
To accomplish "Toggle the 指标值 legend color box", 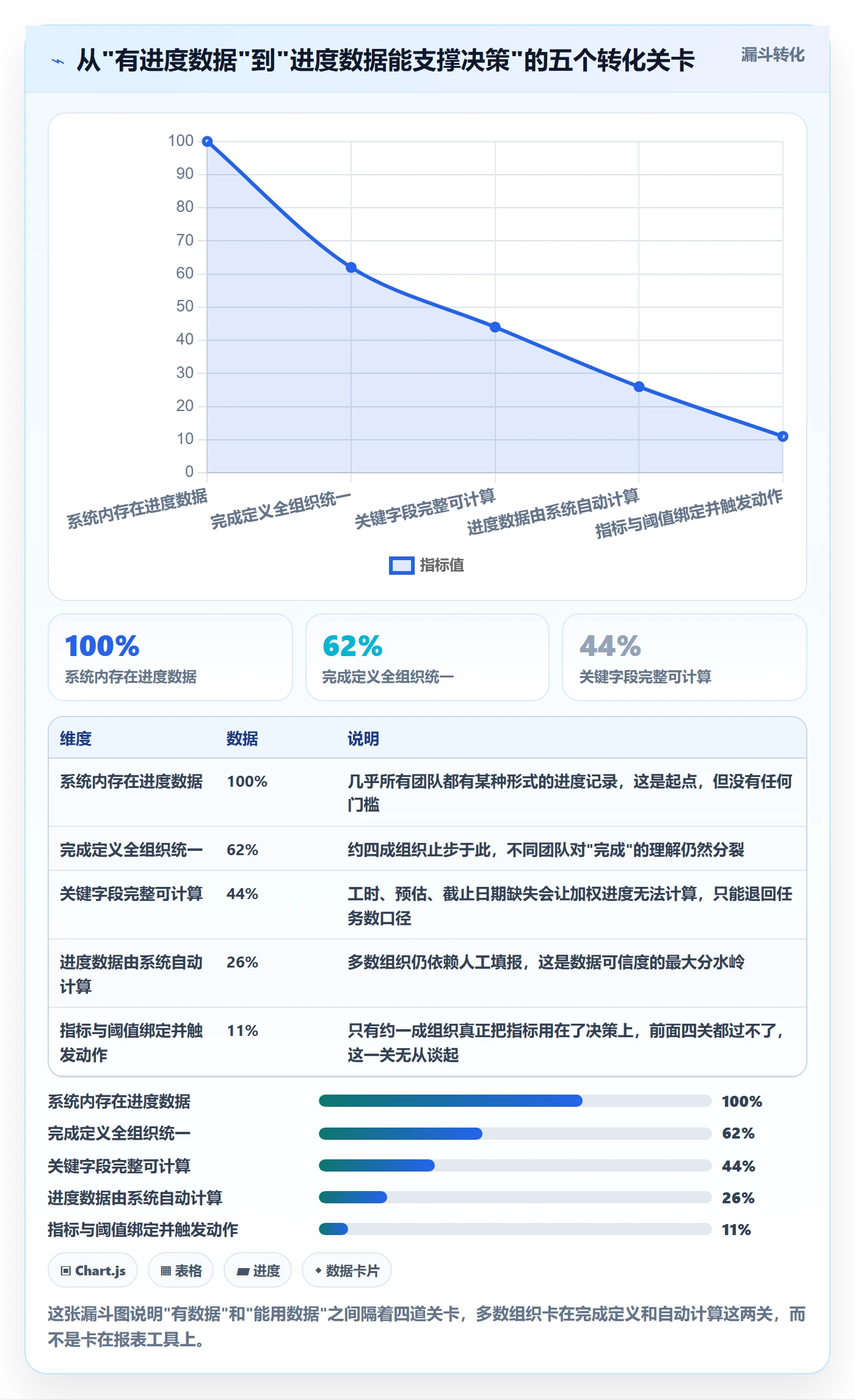I will pyautogui.click(x=402, y=566).
